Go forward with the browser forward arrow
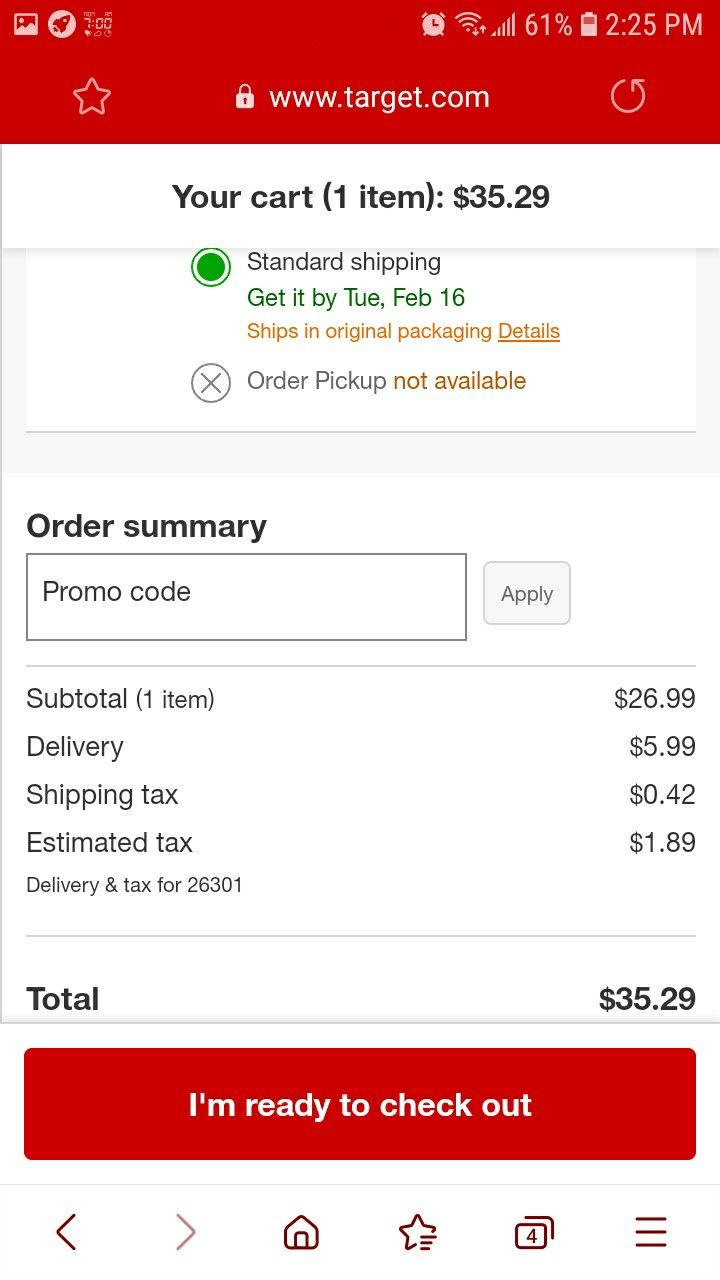The height and width of the screenshot is (1280, 720). [185, 1232]
